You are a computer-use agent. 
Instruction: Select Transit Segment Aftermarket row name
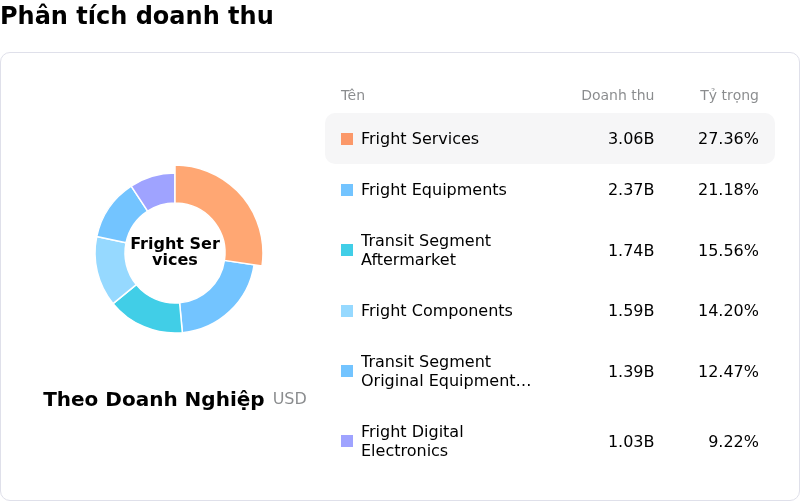coord(426,250)
